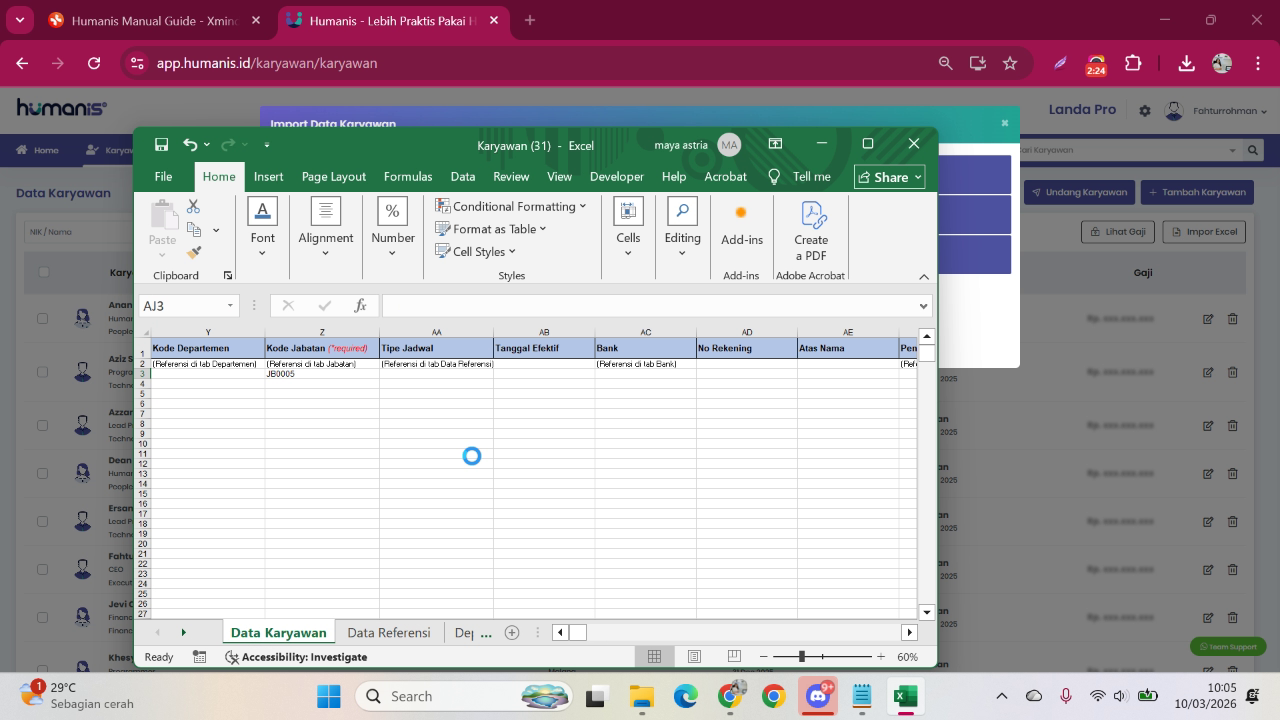Open the Cells group button

click(x=628, y=227)
